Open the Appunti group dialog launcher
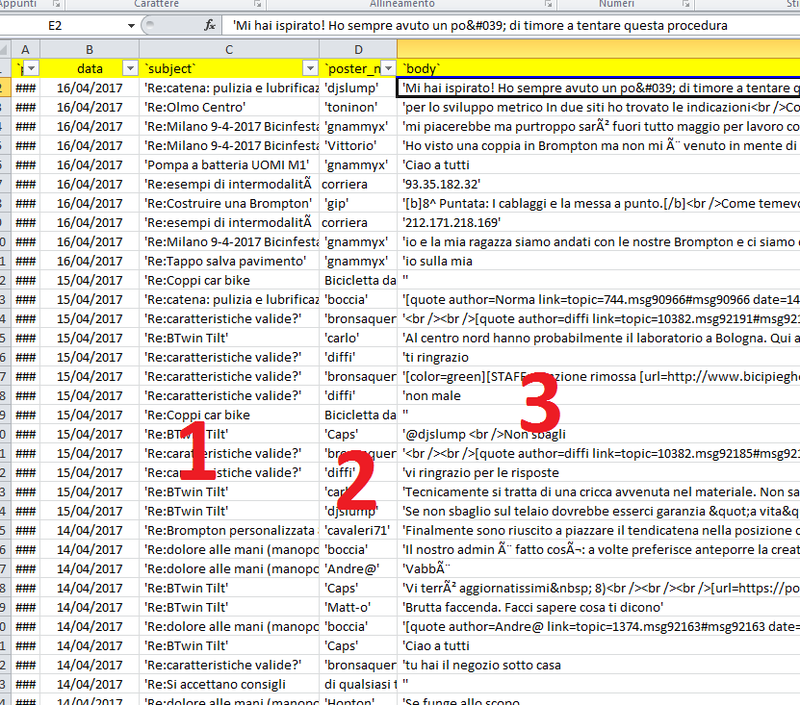Viewport: 800px width, 705px height. (x=57, y=4)
